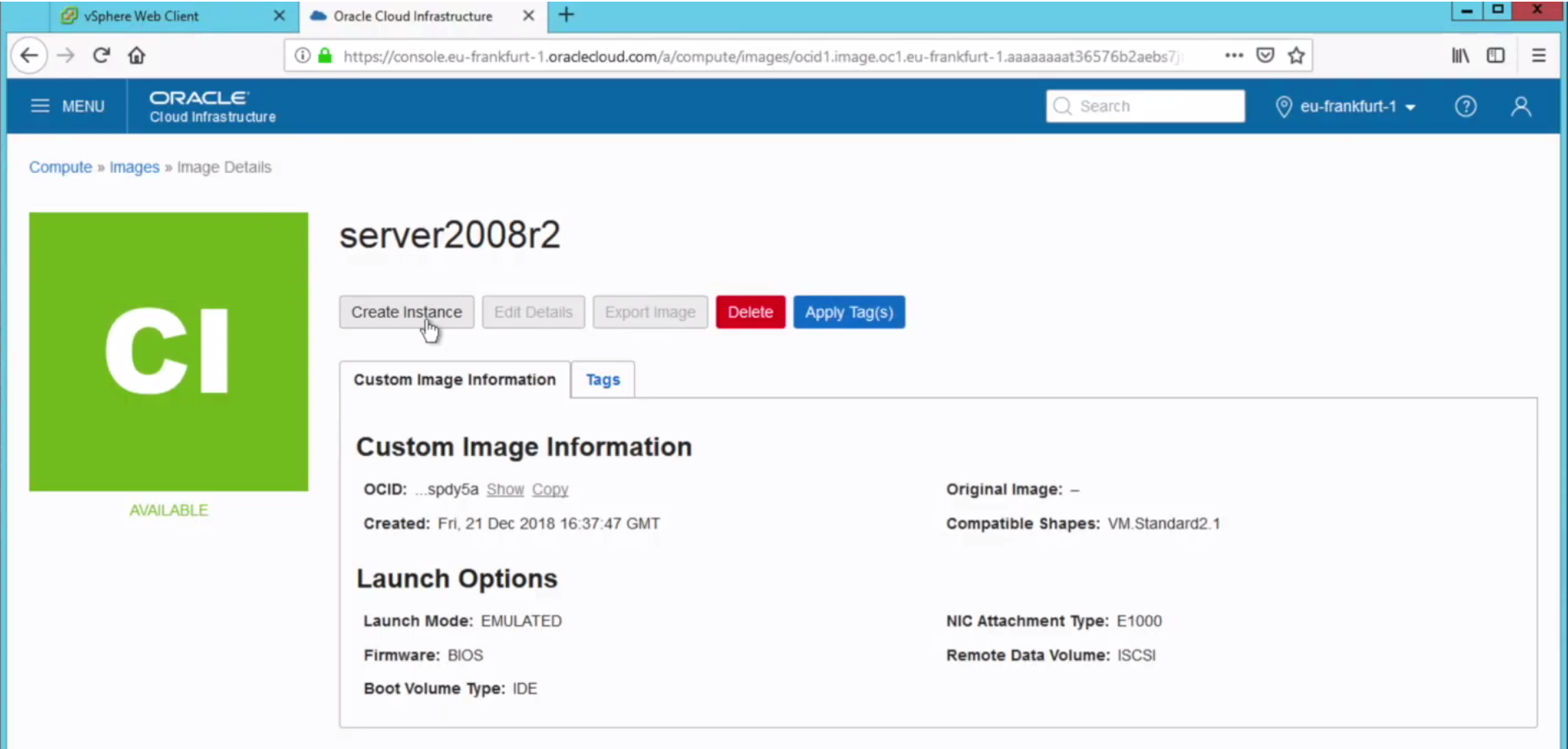The width and height of the screenshot is (1568, 749).
Task: Open the Oracle MENU navigation
Action: [68, 106]
